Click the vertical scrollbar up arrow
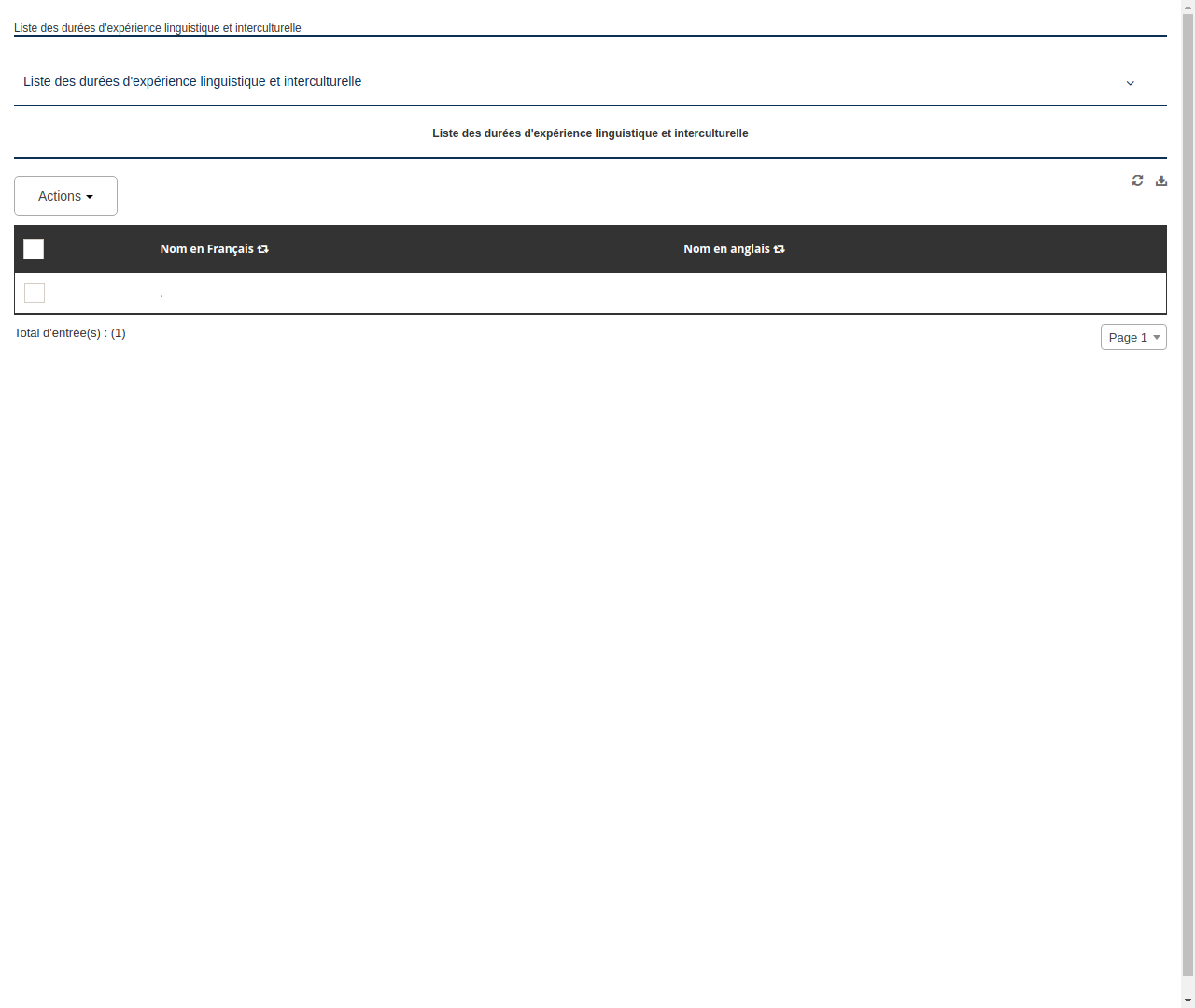This screenshot has width=1195, height=1008. (1187, 6)
